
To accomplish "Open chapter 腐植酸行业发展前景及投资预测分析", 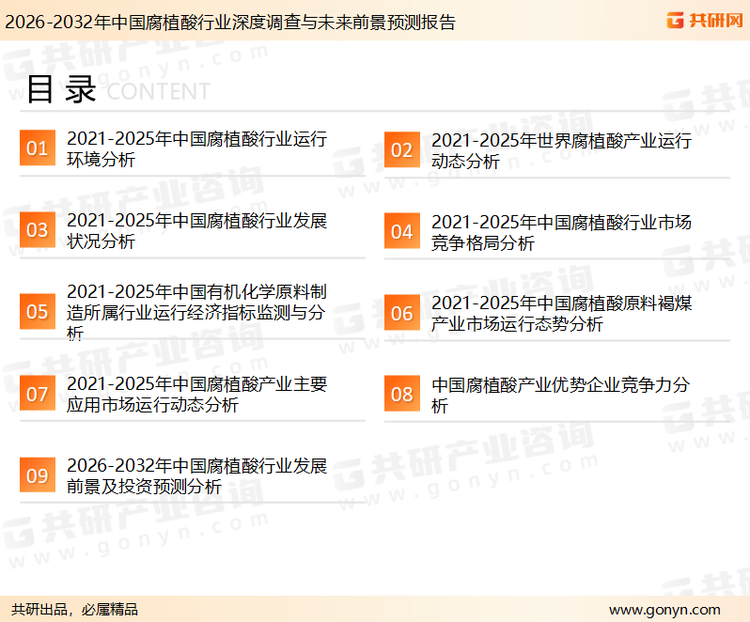I will pyautogui.click(x=197, y=476).
